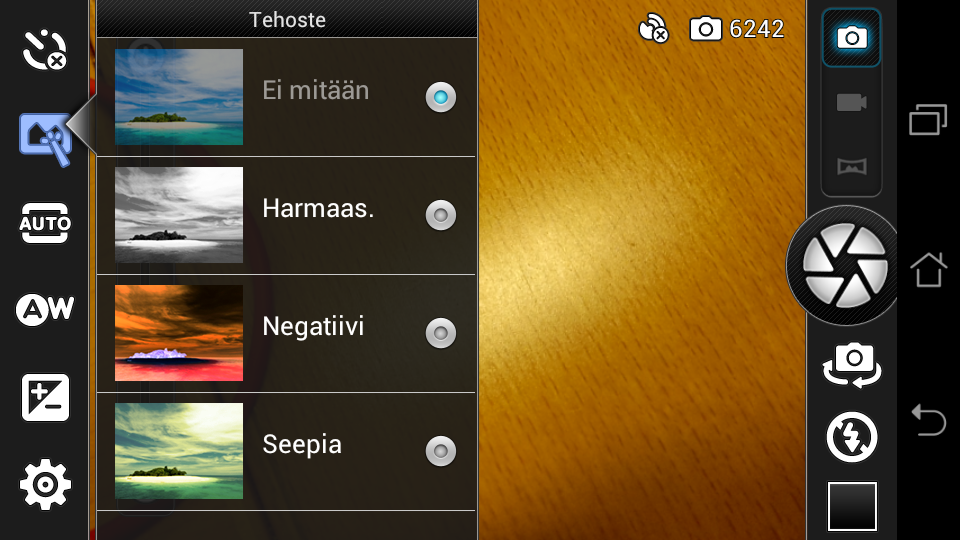Select the effects wand icon
The width and height of the screenshot is (960, 540).
[x=45, y=139]
